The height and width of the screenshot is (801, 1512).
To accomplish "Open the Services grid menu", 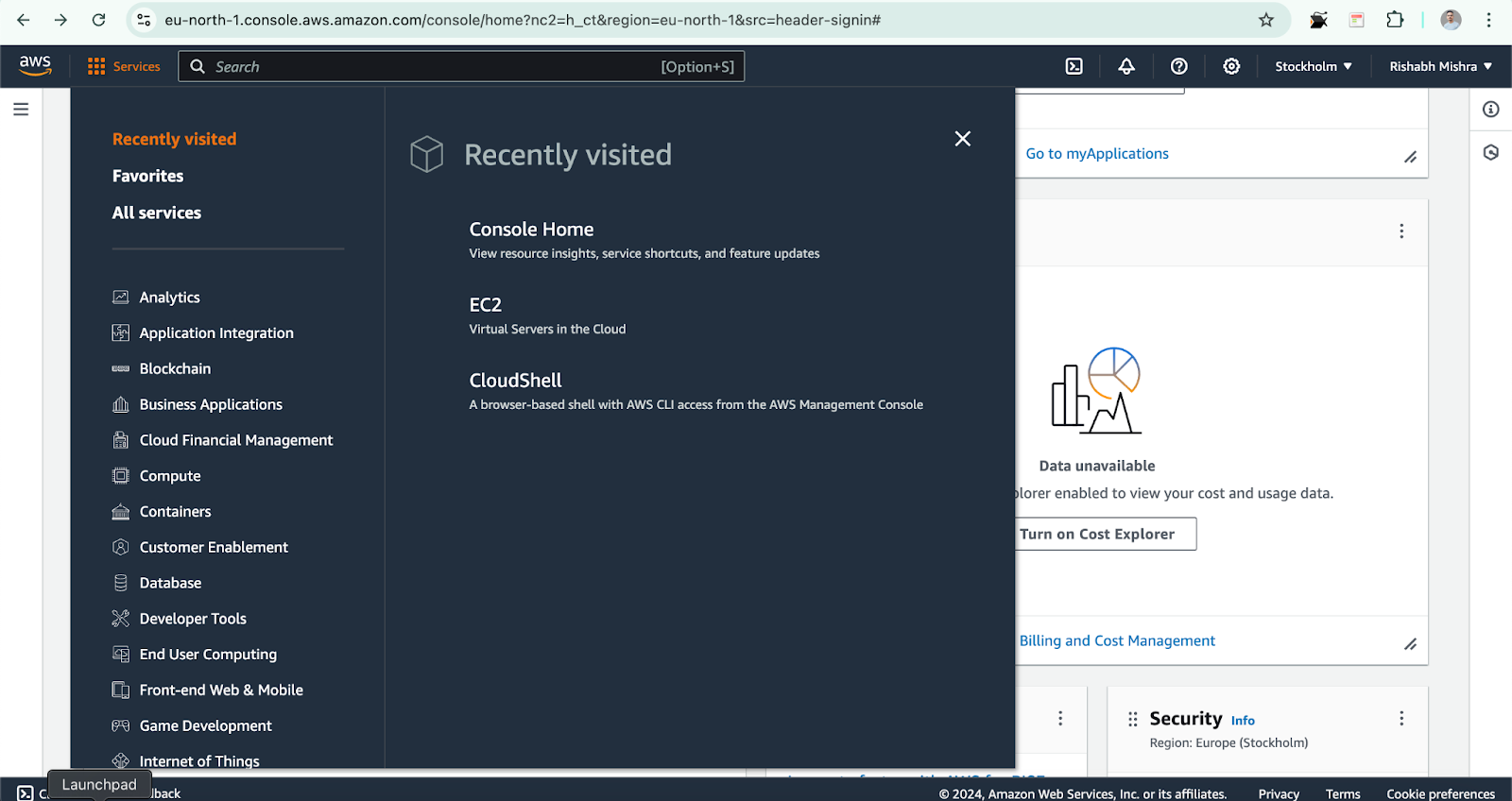I will [x=124, y=66].
